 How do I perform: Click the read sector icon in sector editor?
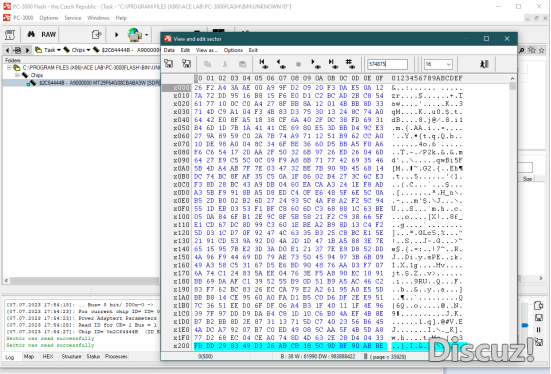[x=169, y=64]
